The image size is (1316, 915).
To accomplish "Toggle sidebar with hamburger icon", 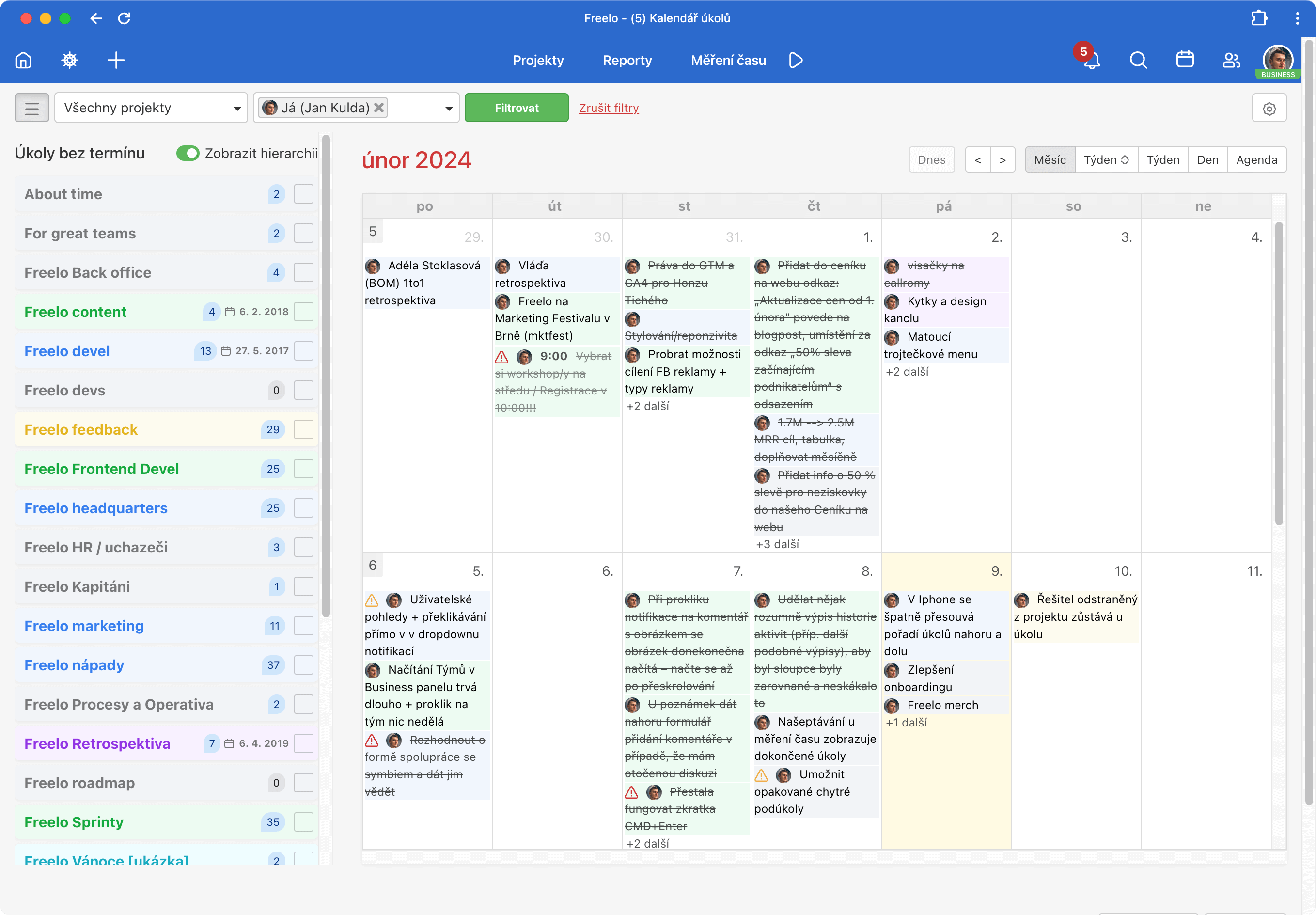I will coord(32,108).
